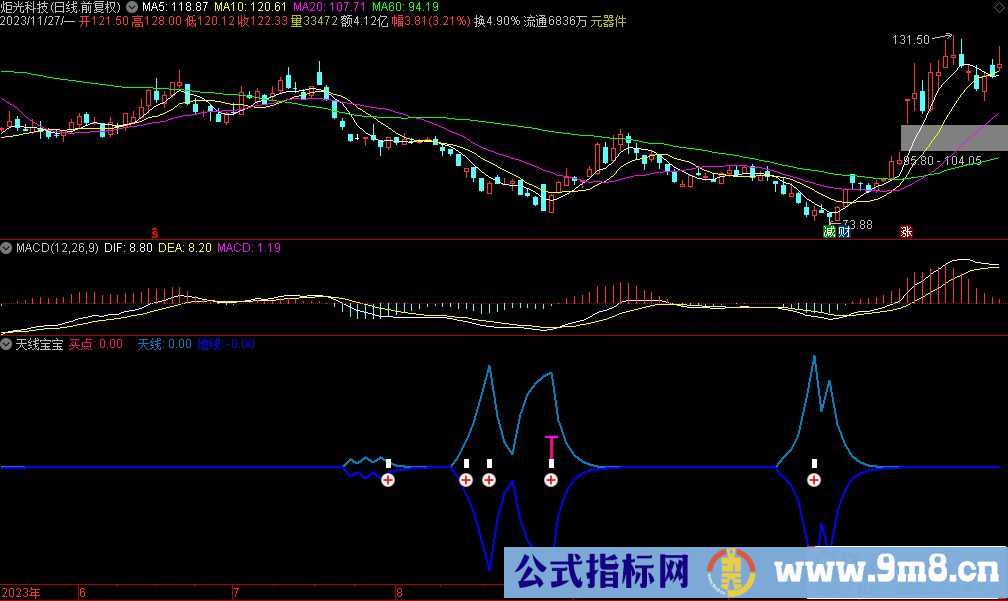Click the MA20: 107.71 label

coord(329,7)
